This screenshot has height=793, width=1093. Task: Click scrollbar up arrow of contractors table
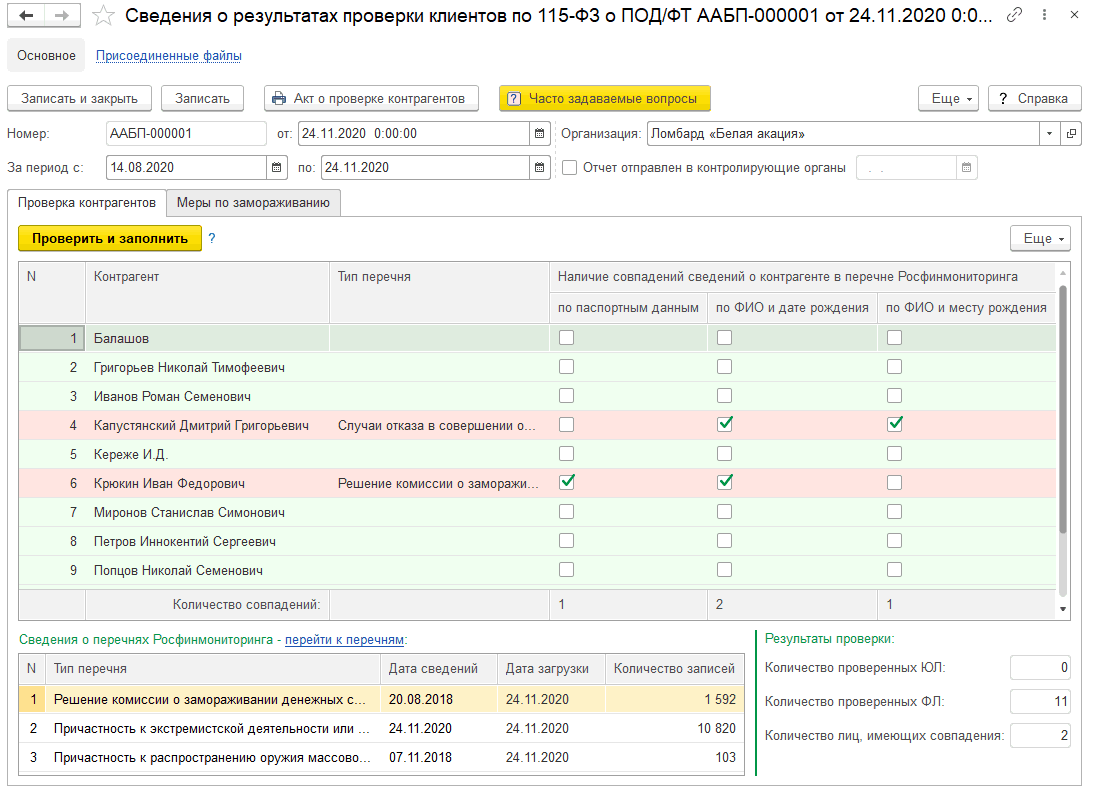point(1063,273)
